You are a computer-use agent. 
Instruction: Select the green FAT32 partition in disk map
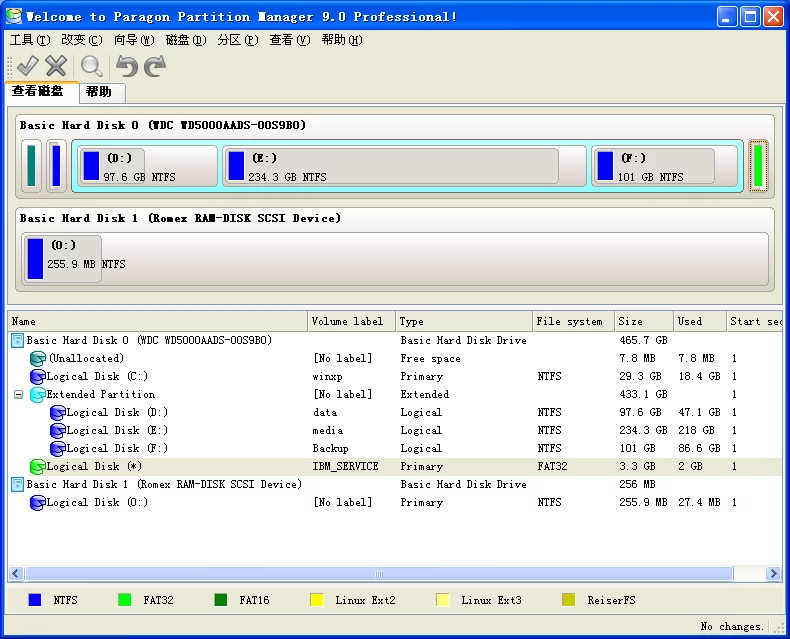tap(758, 166)
